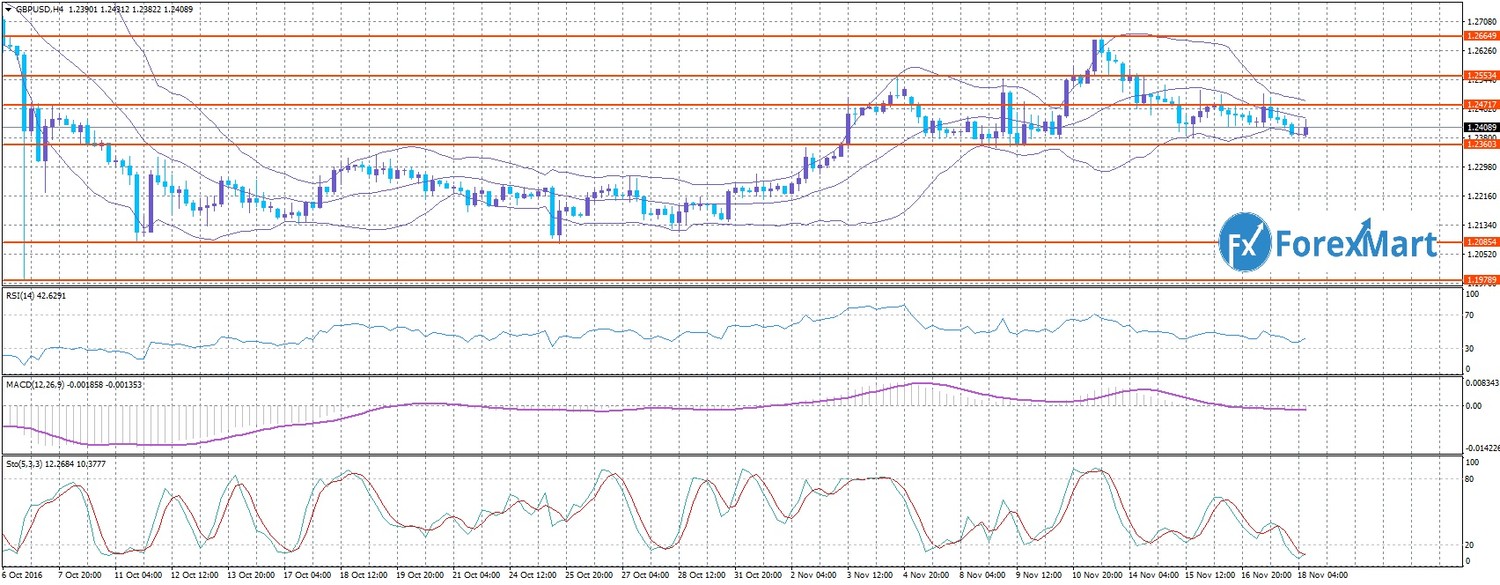Click the ForexMart FX circle logo

(1245, 243)
